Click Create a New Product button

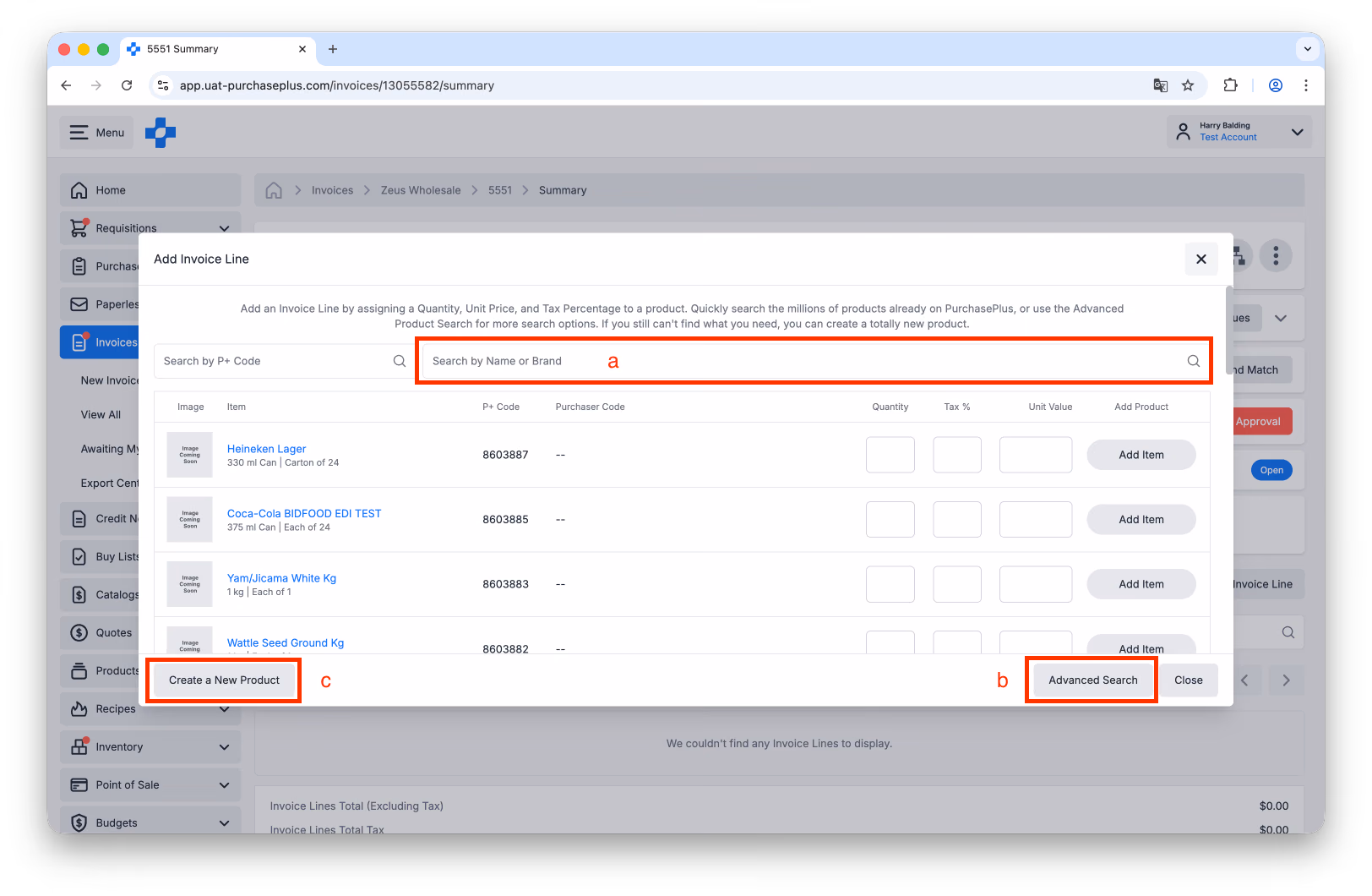click(224, 680)
